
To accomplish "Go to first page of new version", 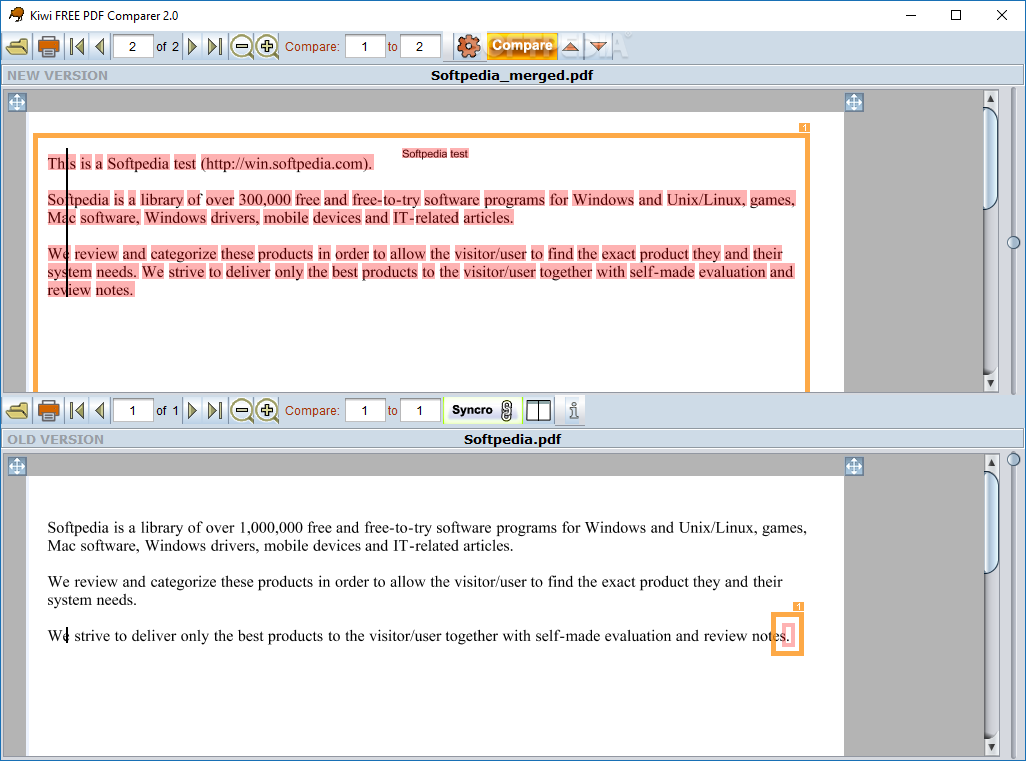I will tap(77, 46).
